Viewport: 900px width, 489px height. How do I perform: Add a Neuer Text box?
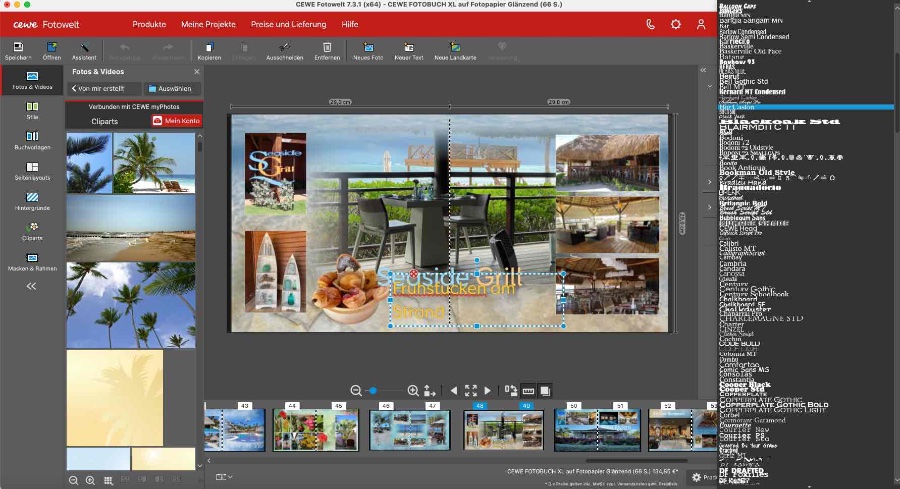(409, 47)
